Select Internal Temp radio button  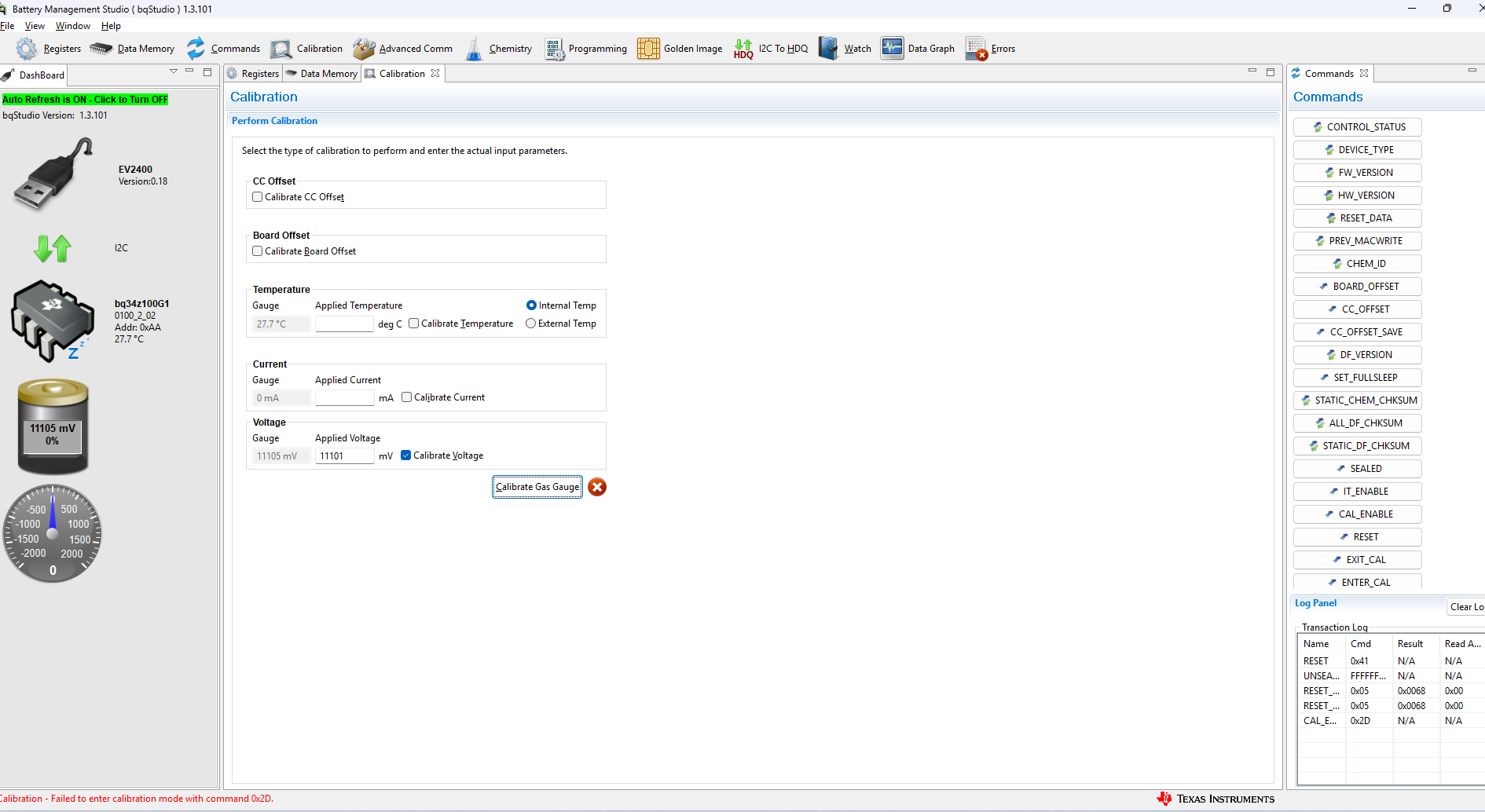pos(531,305)
